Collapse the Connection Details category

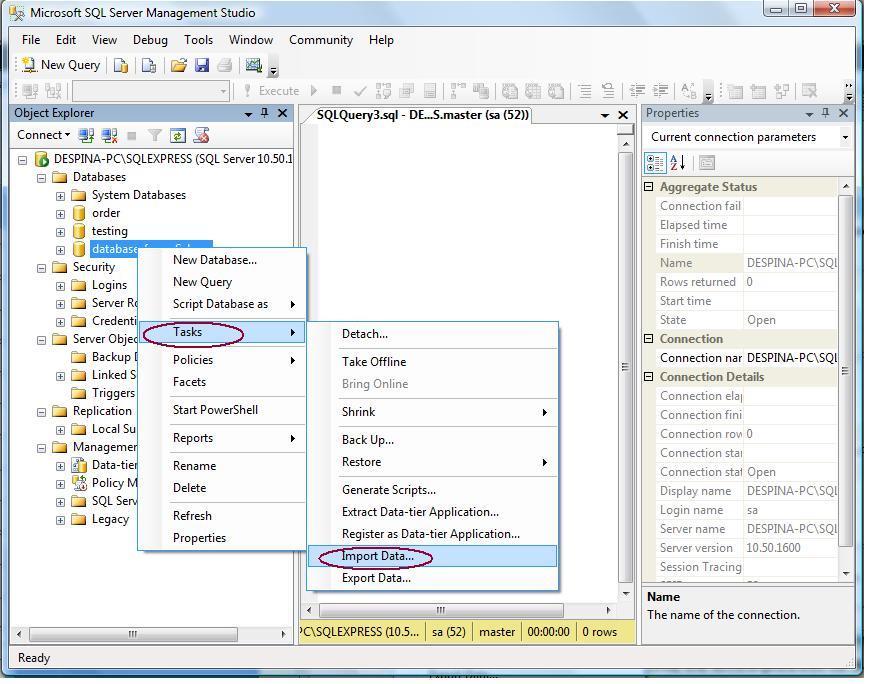tap(649, 377)
